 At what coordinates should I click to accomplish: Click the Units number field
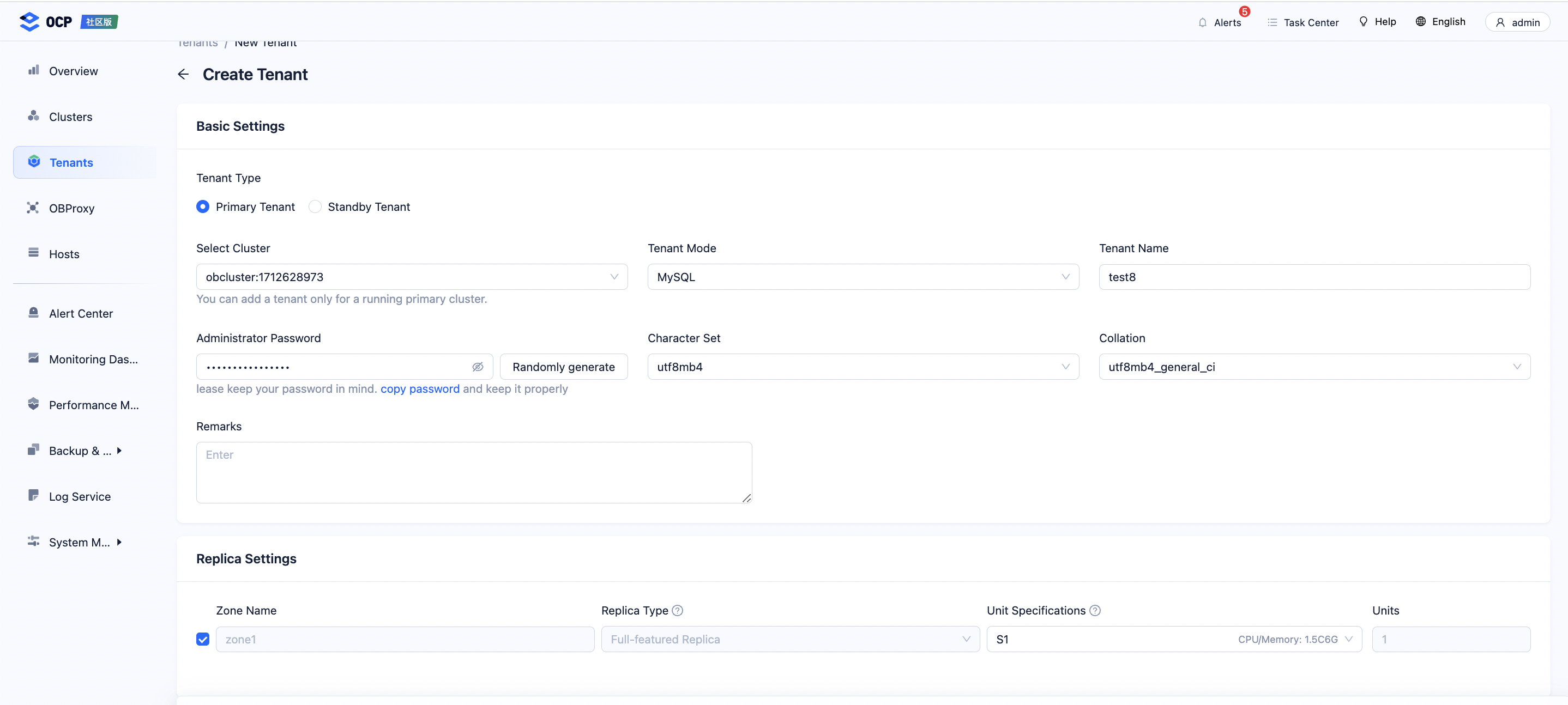click(1451, 639)
